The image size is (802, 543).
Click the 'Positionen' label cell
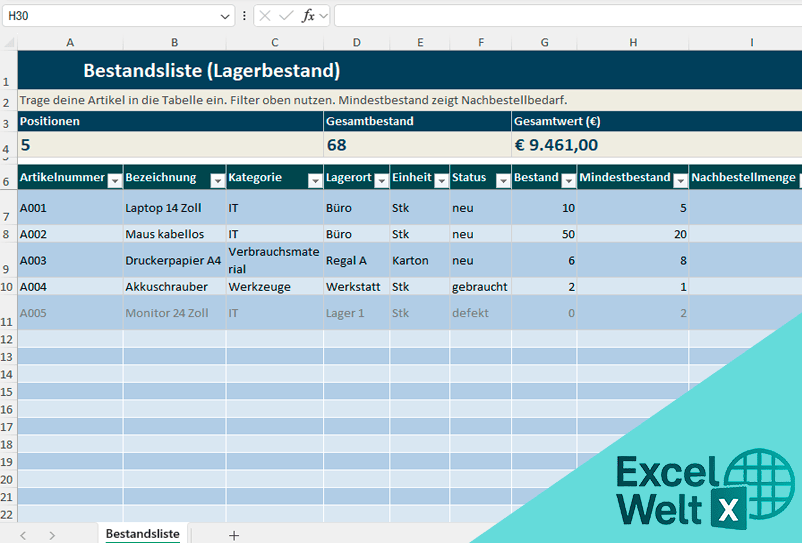point(170,121)
